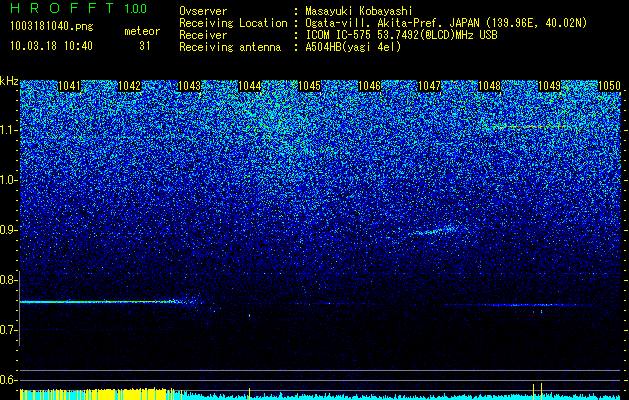Click the 1041 time marker
629x400 pixels.
coord(69,86)
